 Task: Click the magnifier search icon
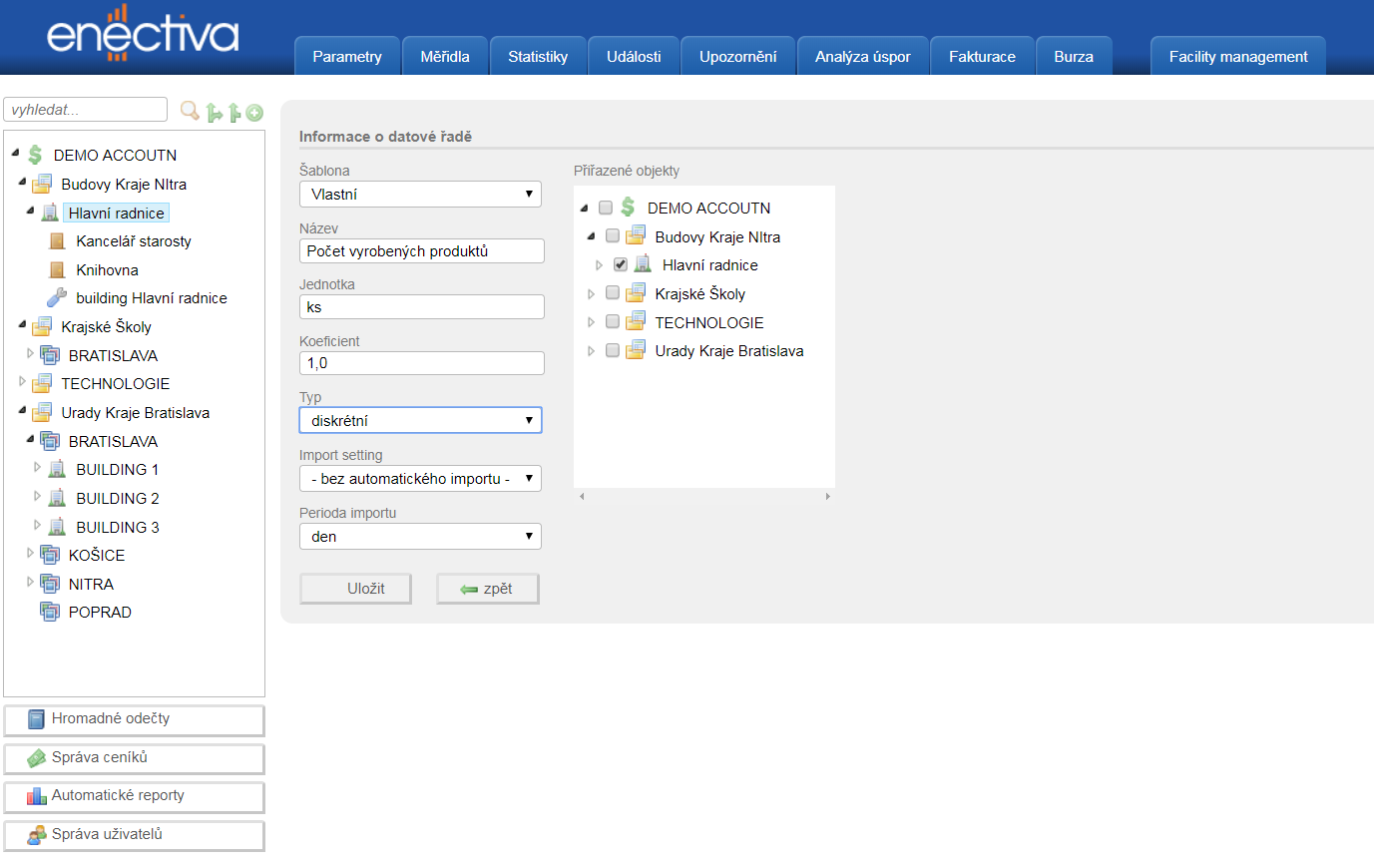click(189, 111)
